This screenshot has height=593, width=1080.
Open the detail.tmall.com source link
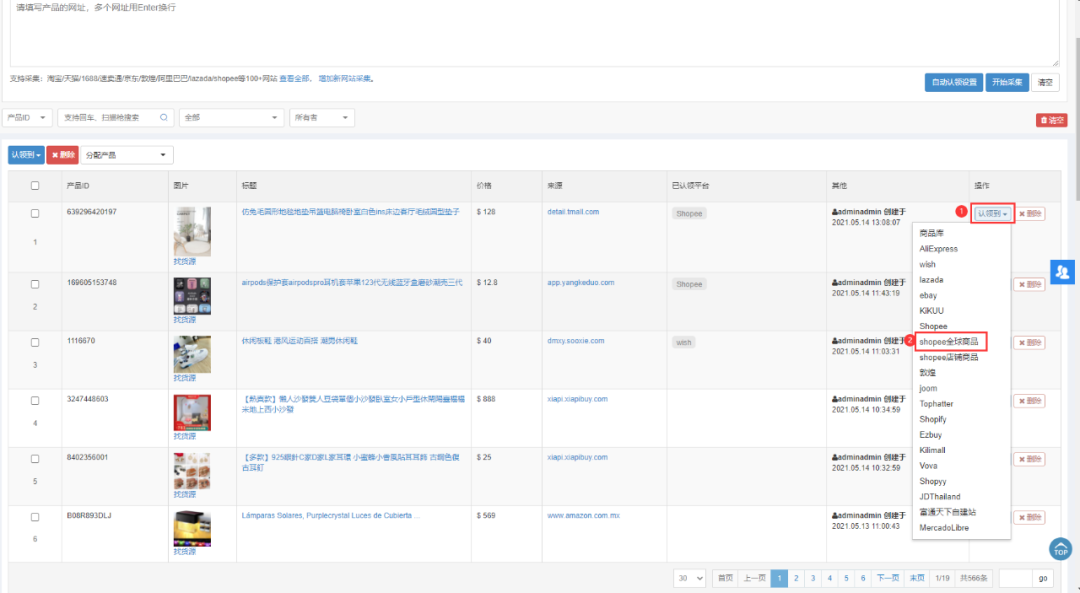tap(573, 212)
